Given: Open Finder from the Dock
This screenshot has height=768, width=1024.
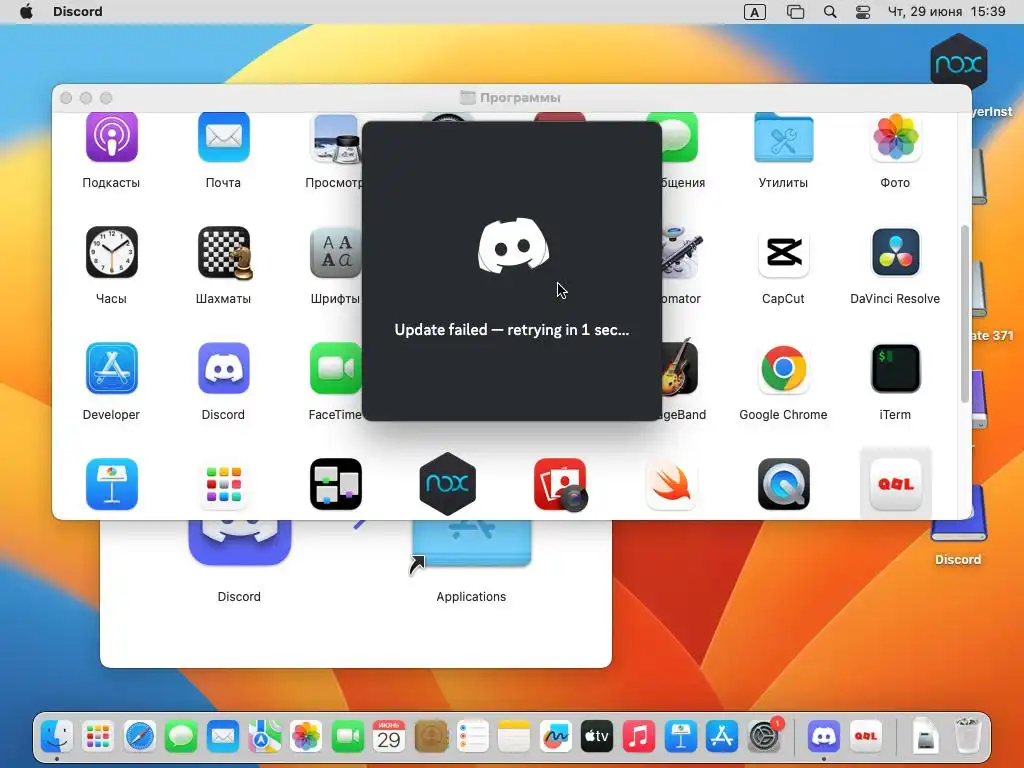Looking at the screenshot, I should (x=57, y=737).
